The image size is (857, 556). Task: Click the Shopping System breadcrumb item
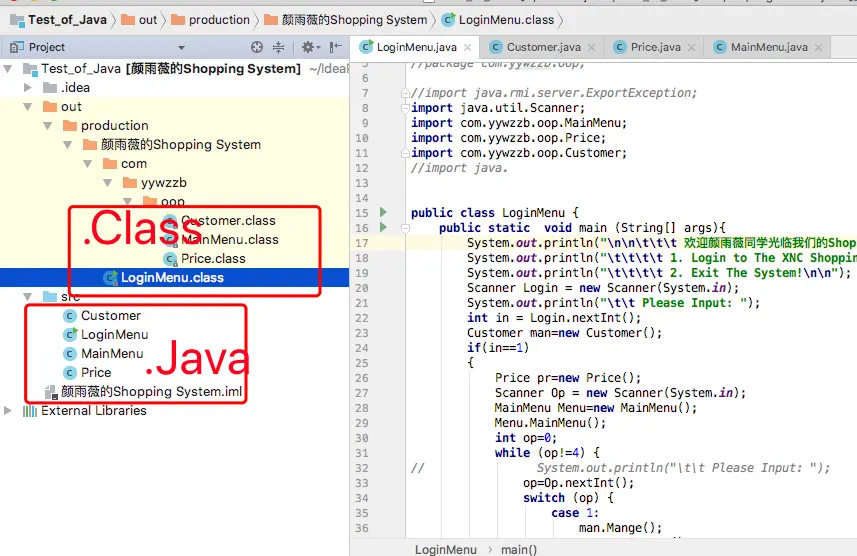pos(354,20)
